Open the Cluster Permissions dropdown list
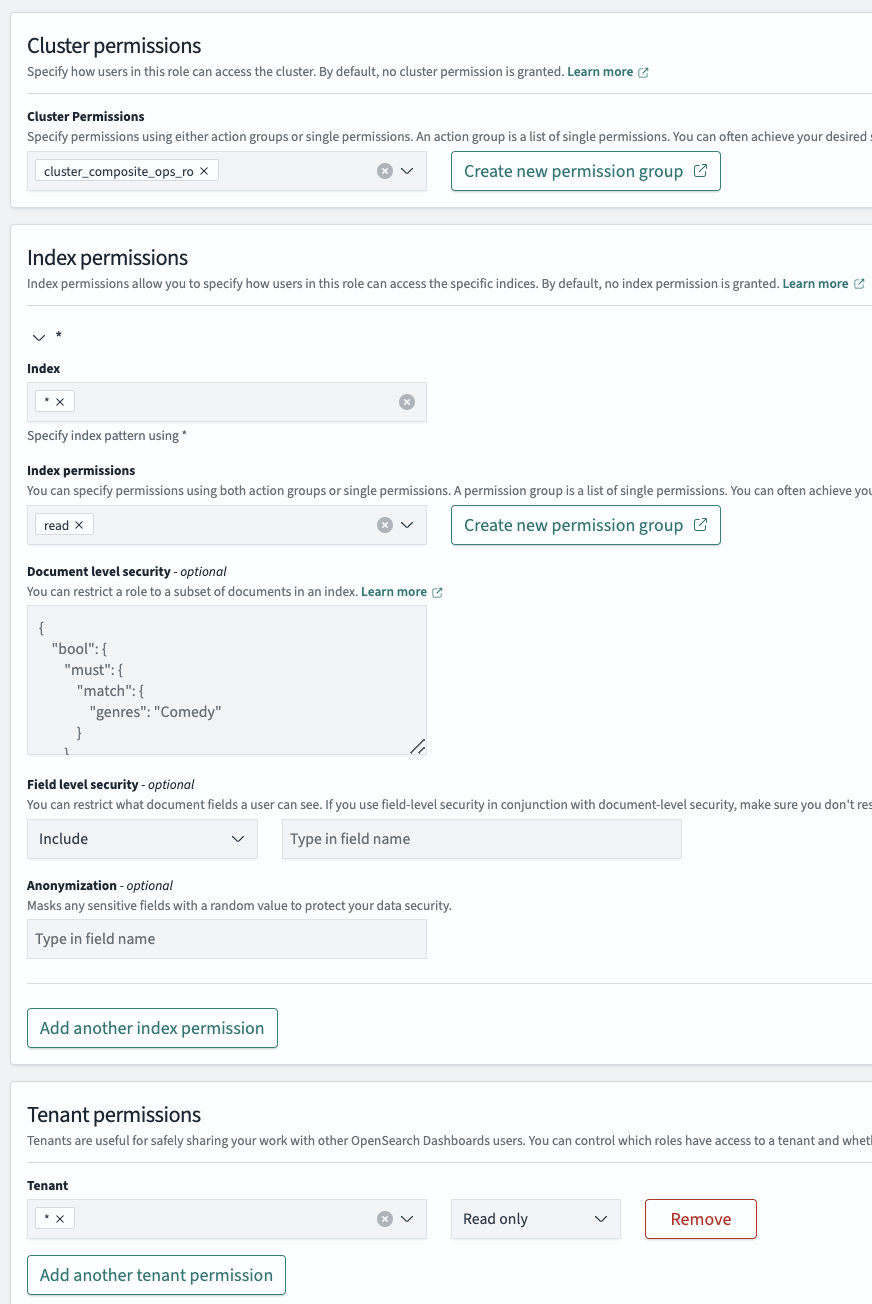 (x=407, y=171)
